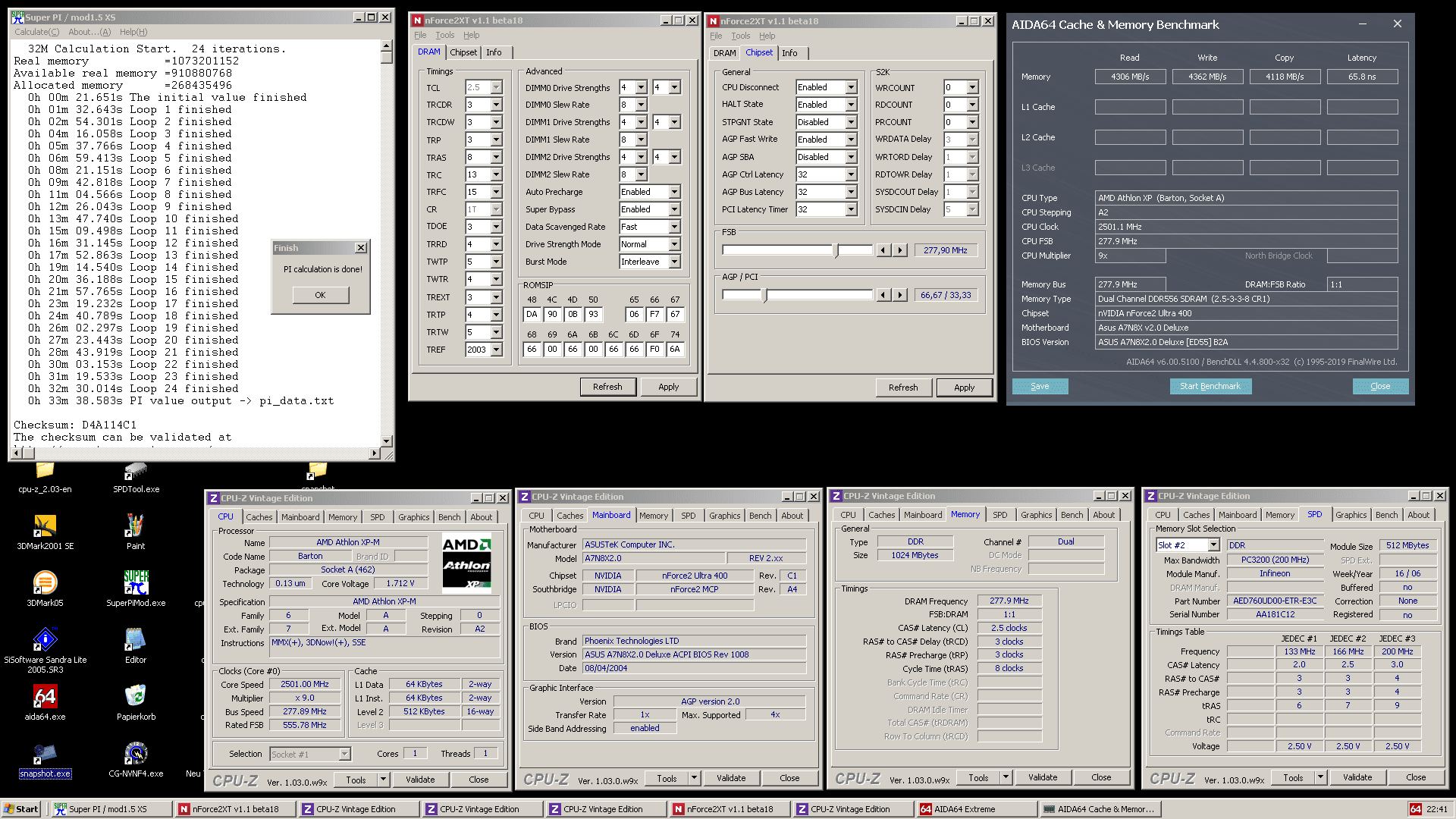
Task: Expand the Slot #2 memory slot dropdown
Action: (x=1213, y=545)
